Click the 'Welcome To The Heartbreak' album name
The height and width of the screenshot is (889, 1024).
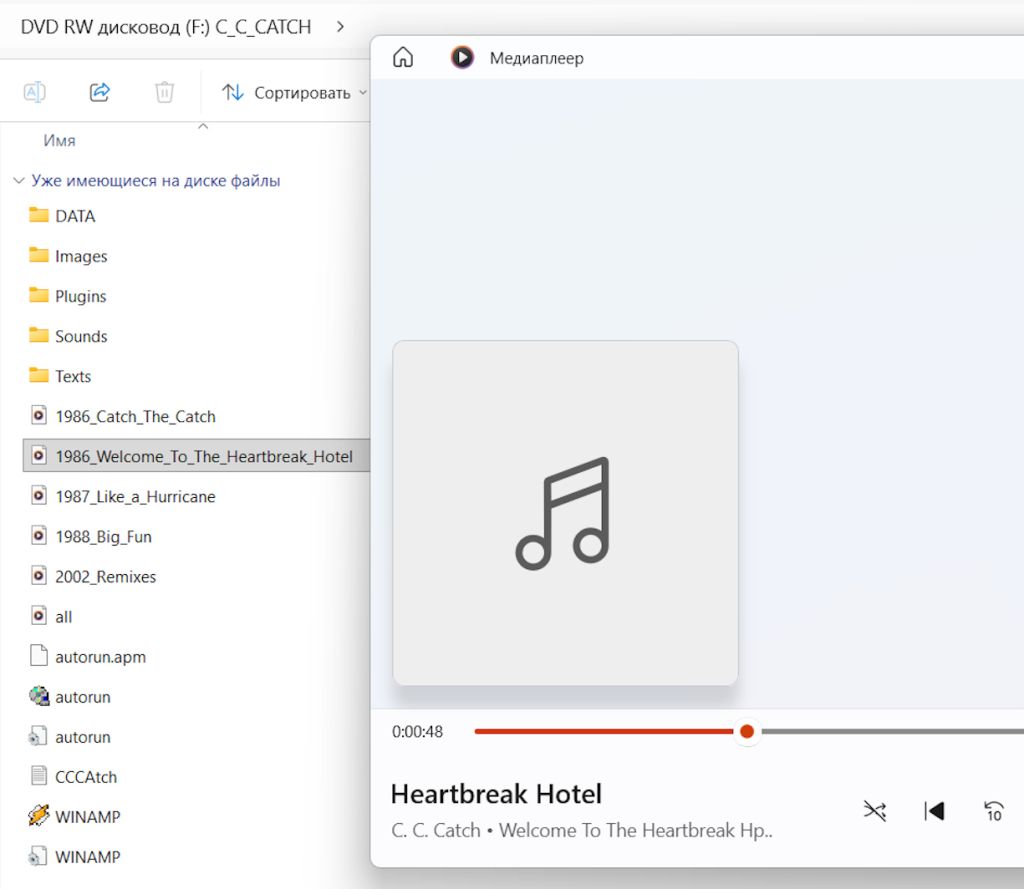coord(635,830)
